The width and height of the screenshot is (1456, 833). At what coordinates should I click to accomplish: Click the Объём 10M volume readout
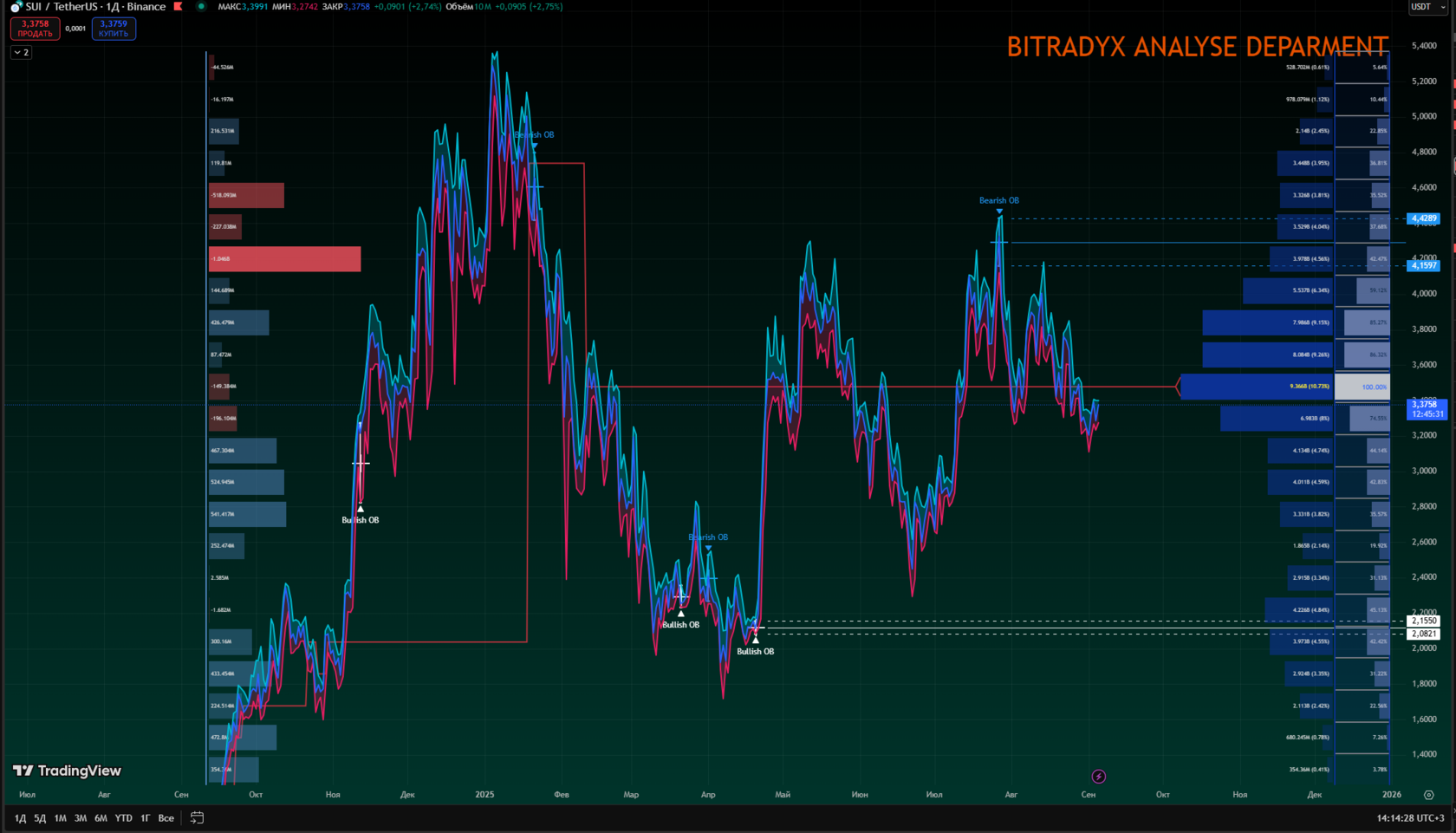point(469,7)
